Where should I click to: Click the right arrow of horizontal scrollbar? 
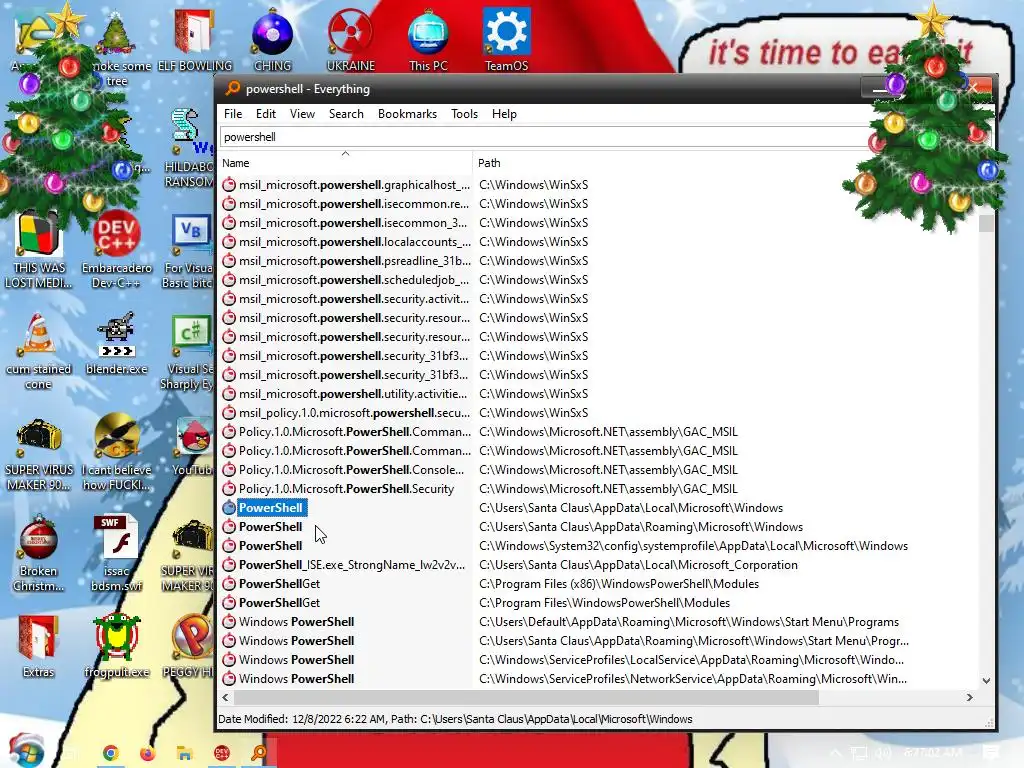(x=970, y=697)
